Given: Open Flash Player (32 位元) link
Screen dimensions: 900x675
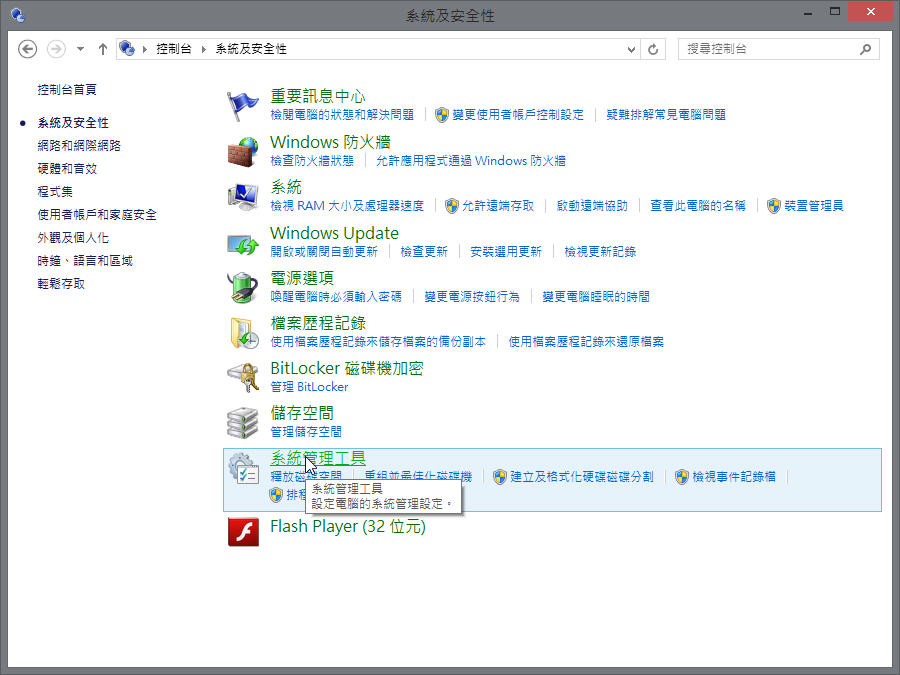Looking at the screenshot, I should (348, 526).
